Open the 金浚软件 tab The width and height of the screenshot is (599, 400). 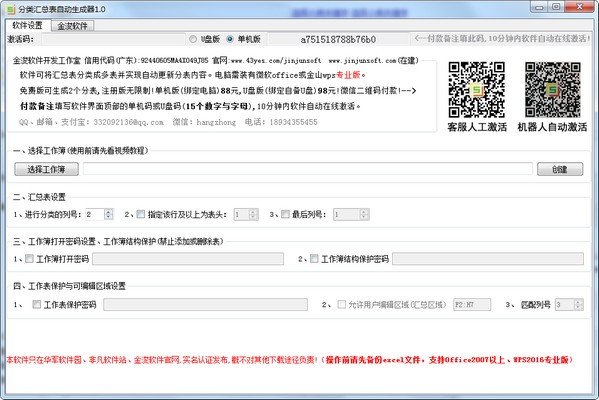(72, 26)
